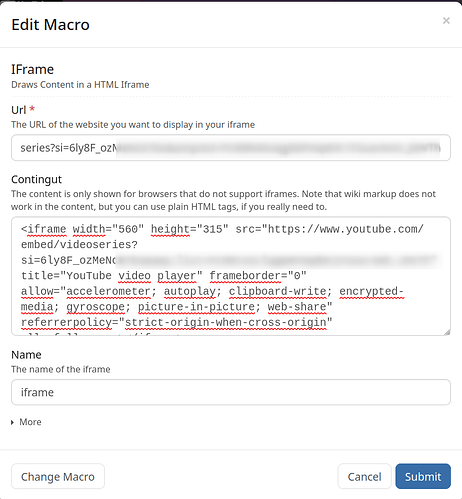Click the red required asterisk

32,109
